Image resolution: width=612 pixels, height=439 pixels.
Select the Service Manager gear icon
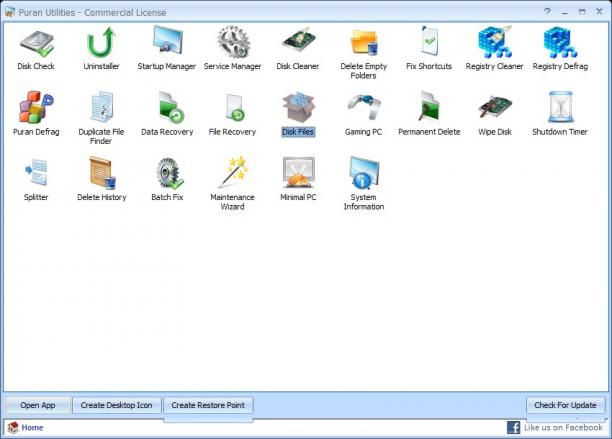(x=233, y=42)
